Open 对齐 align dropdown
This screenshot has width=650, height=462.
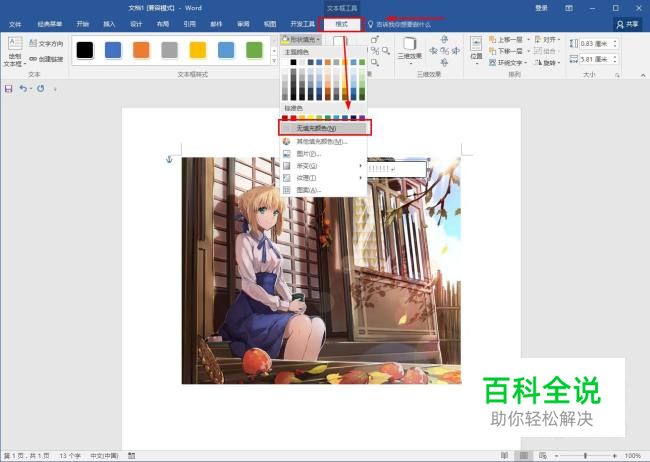548,39
